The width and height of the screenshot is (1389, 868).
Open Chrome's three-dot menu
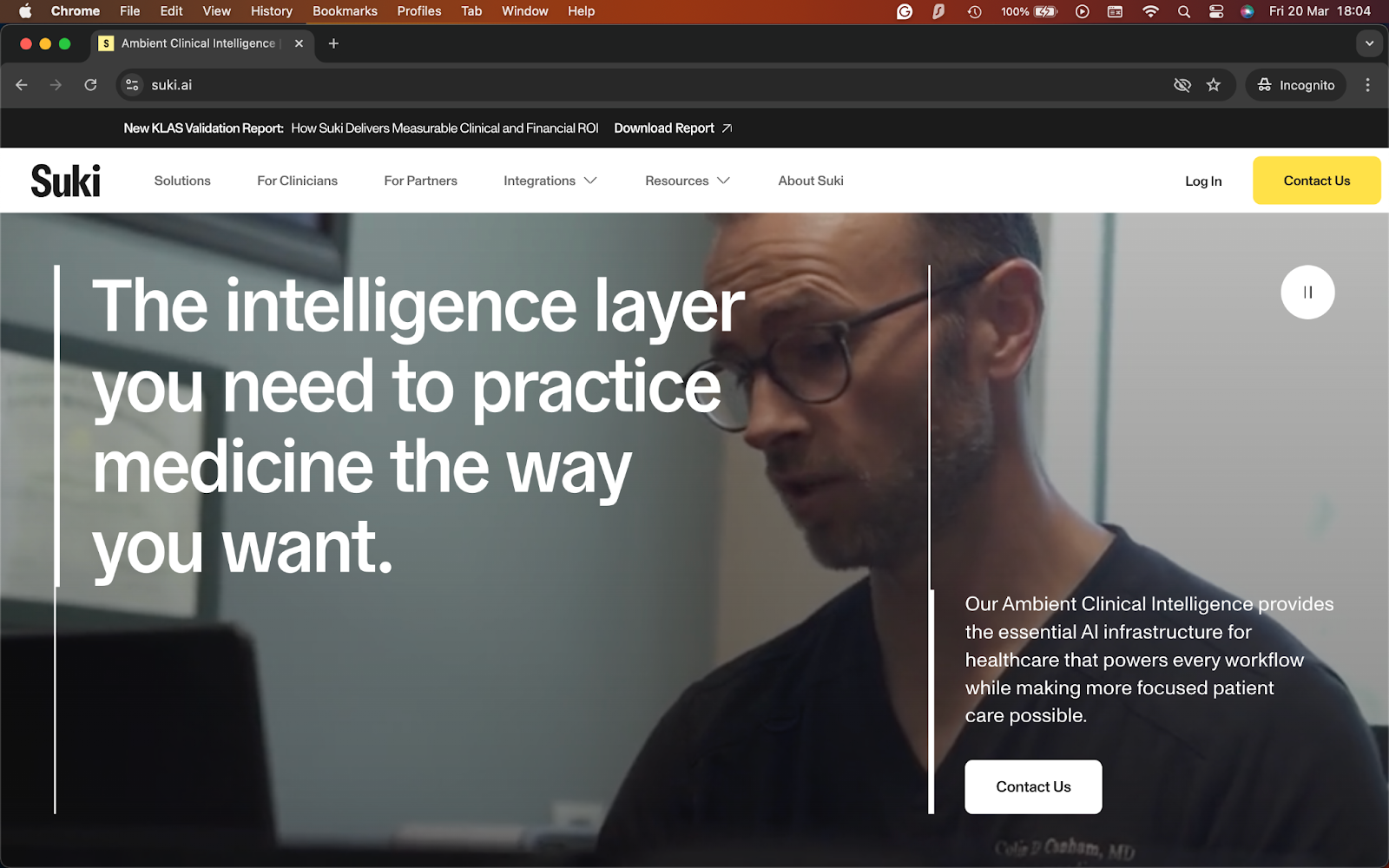(x=1367, y=85)
